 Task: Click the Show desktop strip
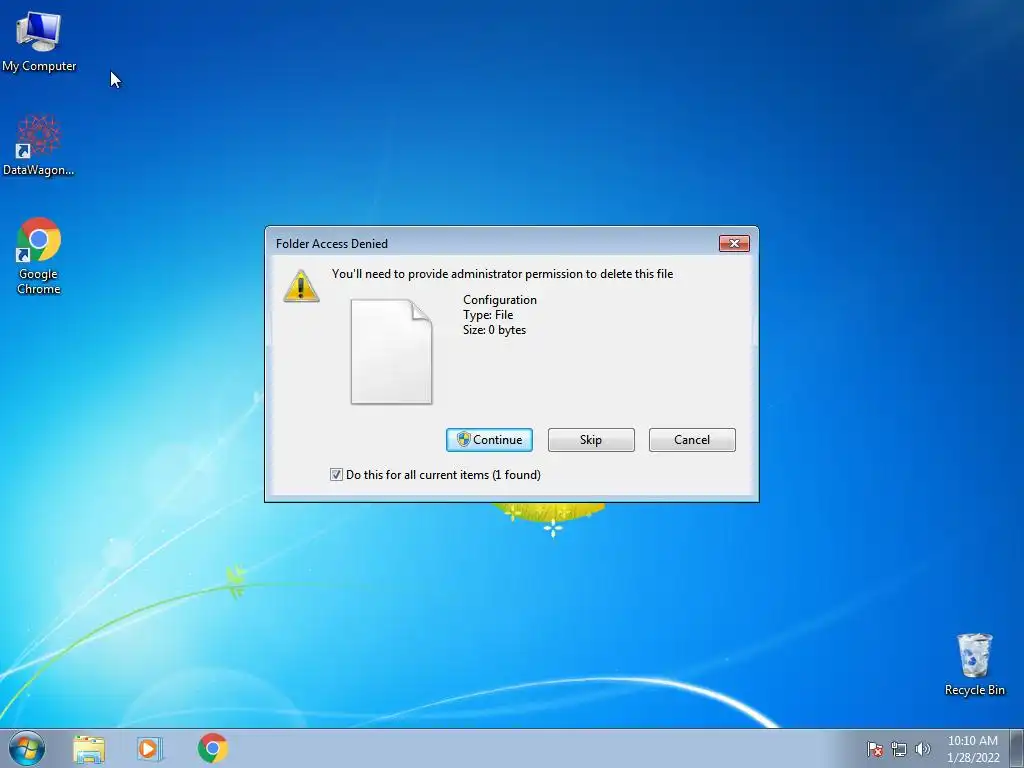pyautogui.click(x=1017, y=749)
